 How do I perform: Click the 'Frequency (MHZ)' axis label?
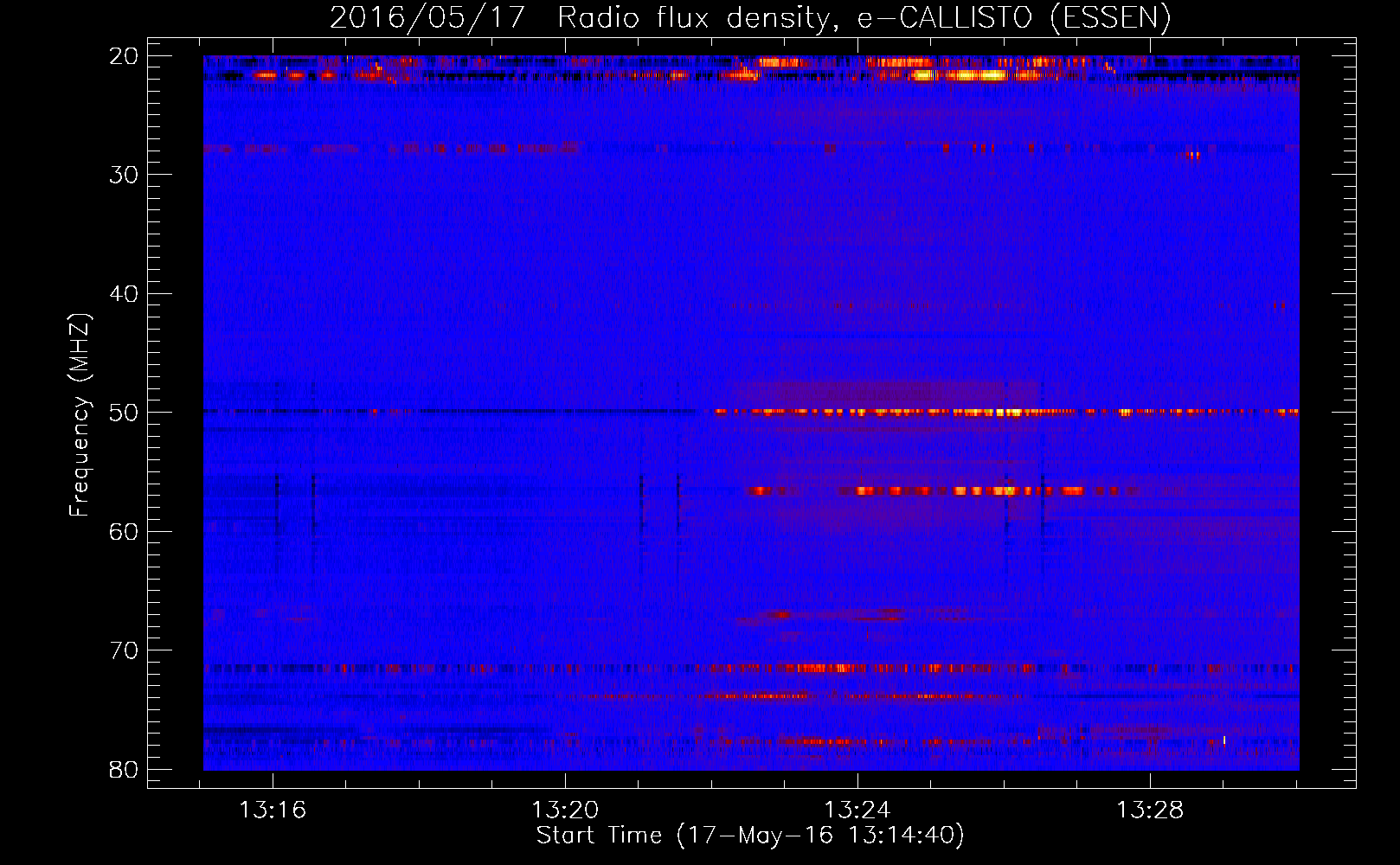point(80,415)
